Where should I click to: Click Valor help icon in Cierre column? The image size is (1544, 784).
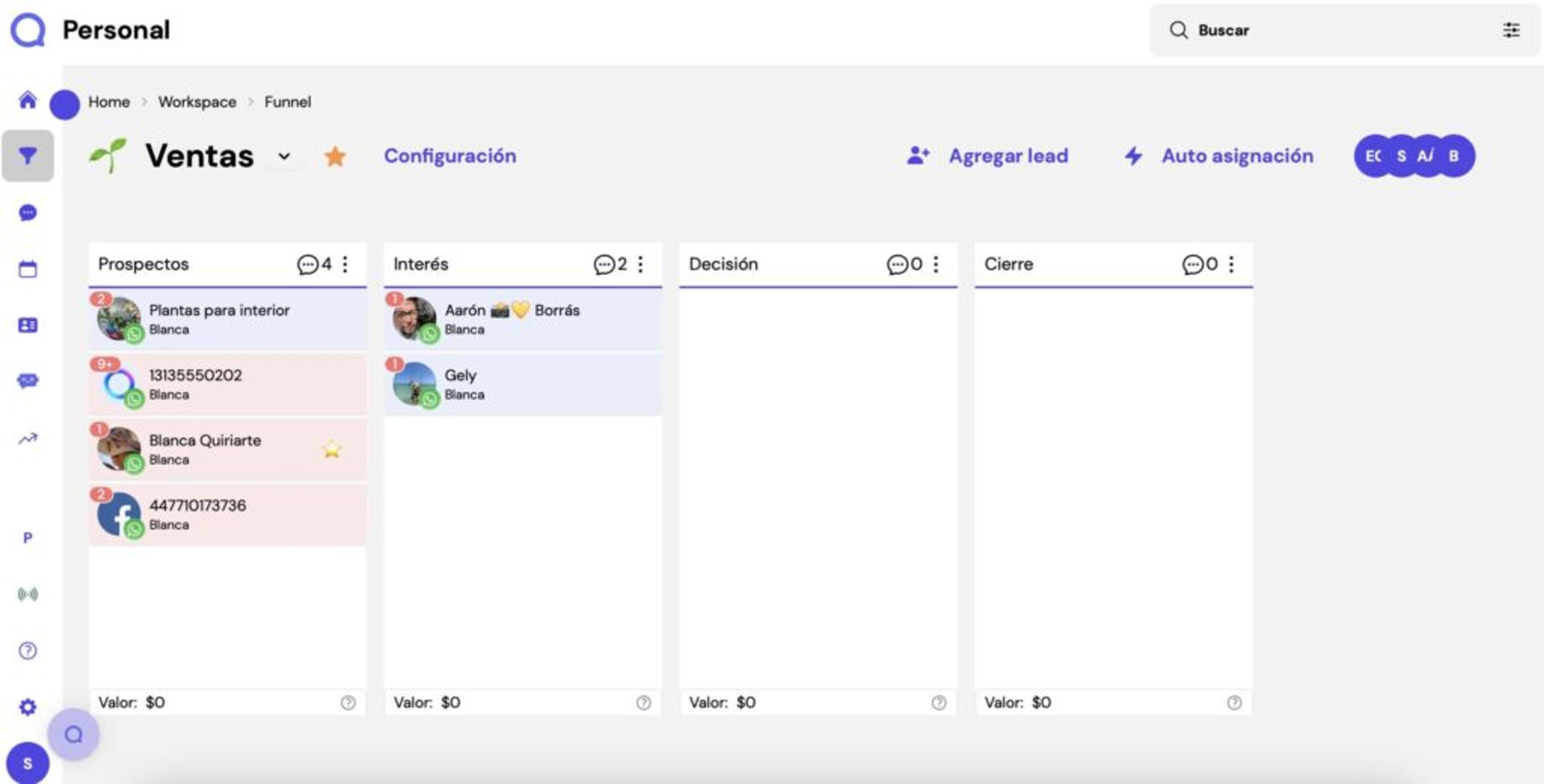[1234, 702]
